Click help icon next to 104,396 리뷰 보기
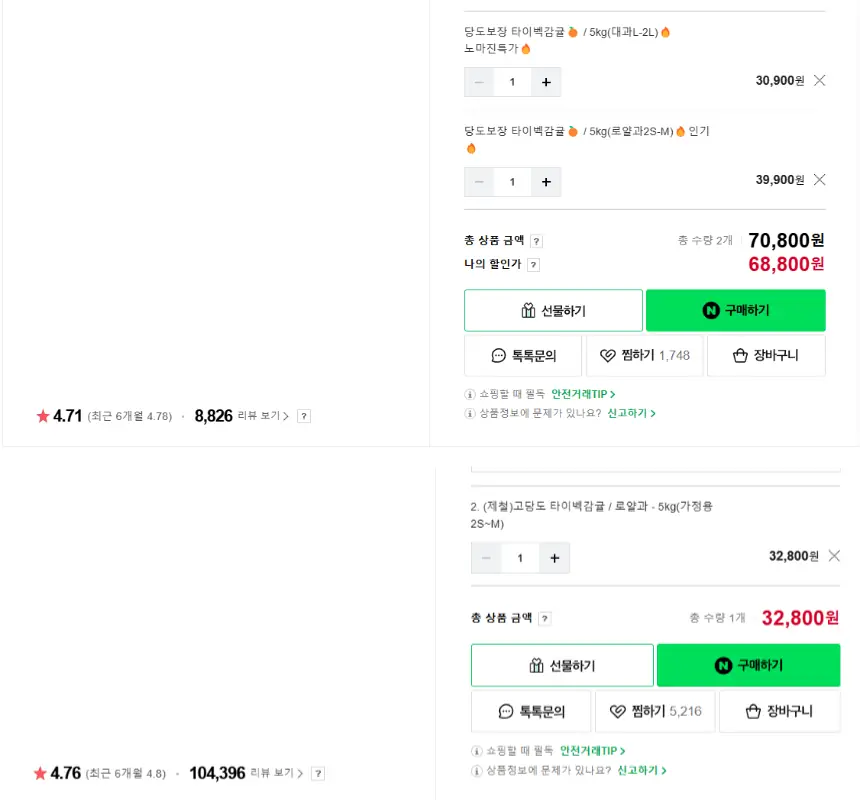Image resolution: width=860 pixels, height=800 pixels. tap(318, 773)
